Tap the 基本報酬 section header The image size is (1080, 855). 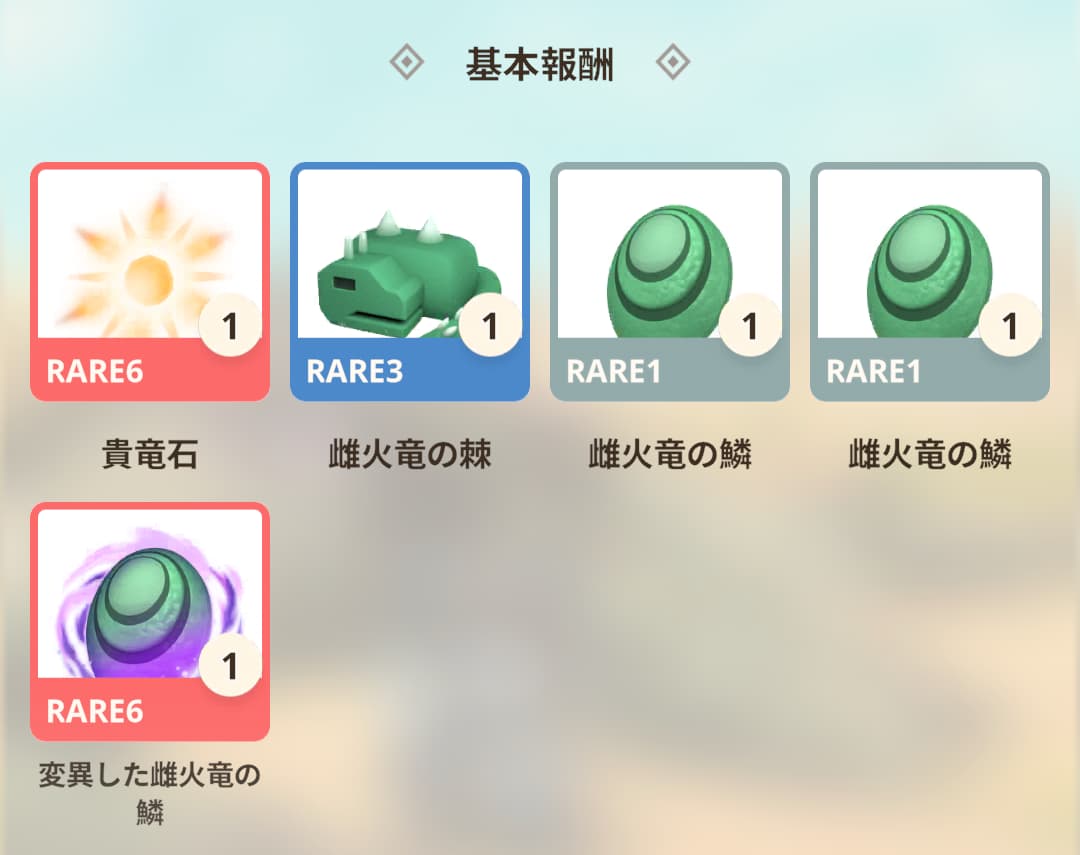point(539,64)
